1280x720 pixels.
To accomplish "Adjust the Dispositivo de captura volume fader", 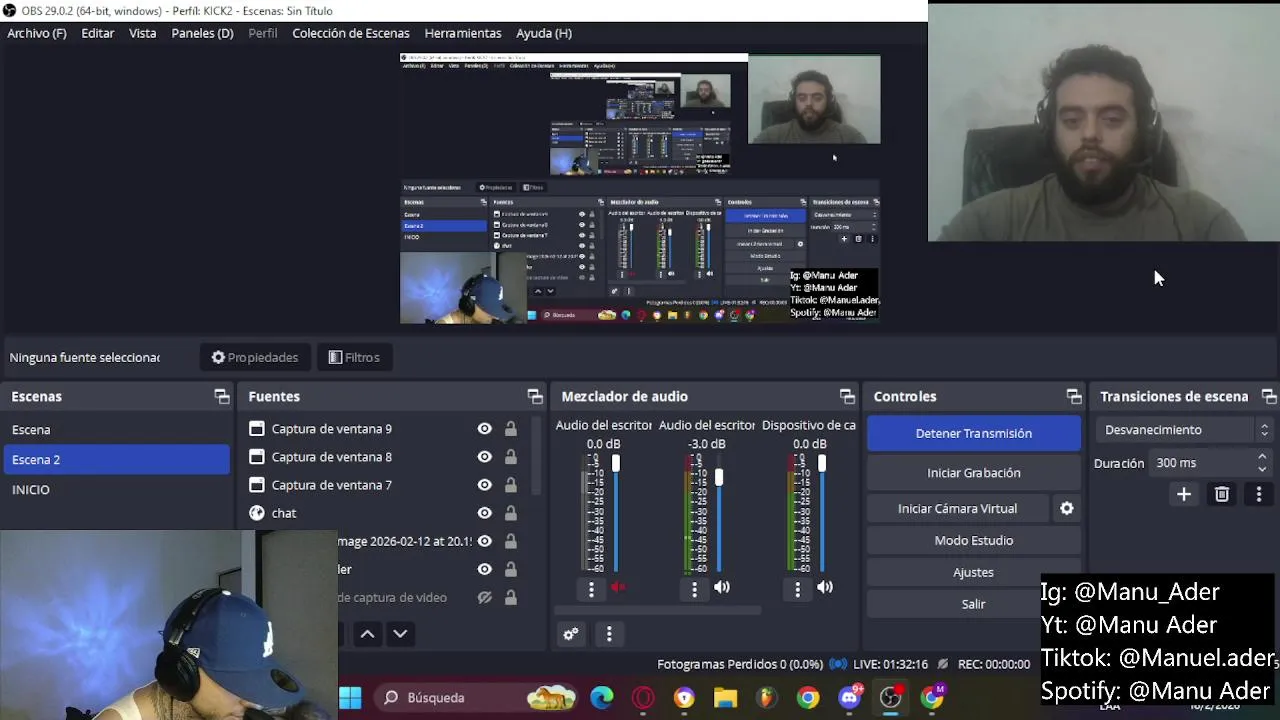I will coord(821,463).
